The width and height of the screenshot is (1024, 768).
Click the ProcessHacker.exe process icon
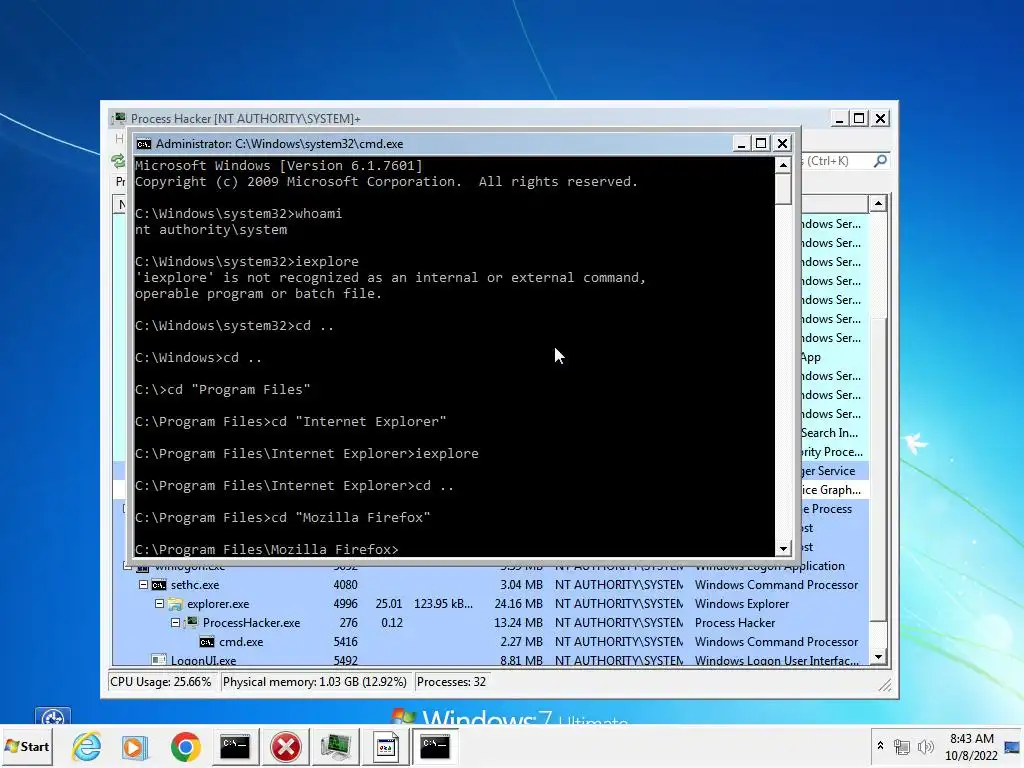(x=191, y=622)
